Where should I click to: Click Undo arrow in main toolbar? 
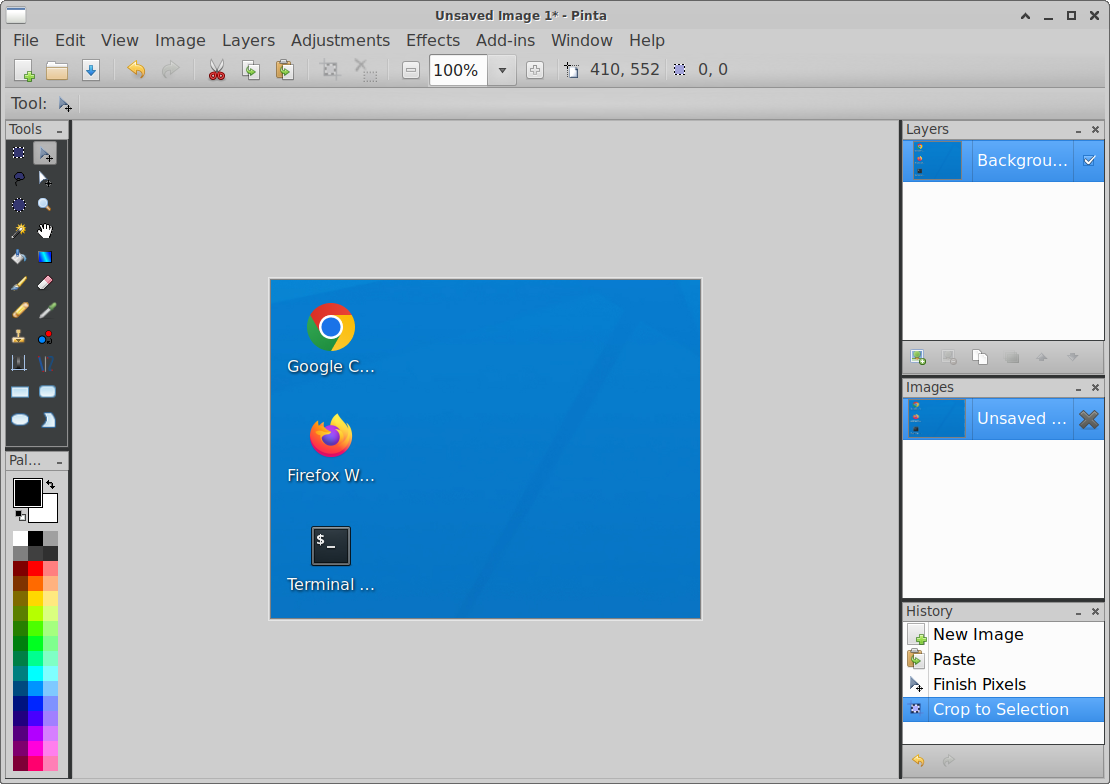pos(136,69)
